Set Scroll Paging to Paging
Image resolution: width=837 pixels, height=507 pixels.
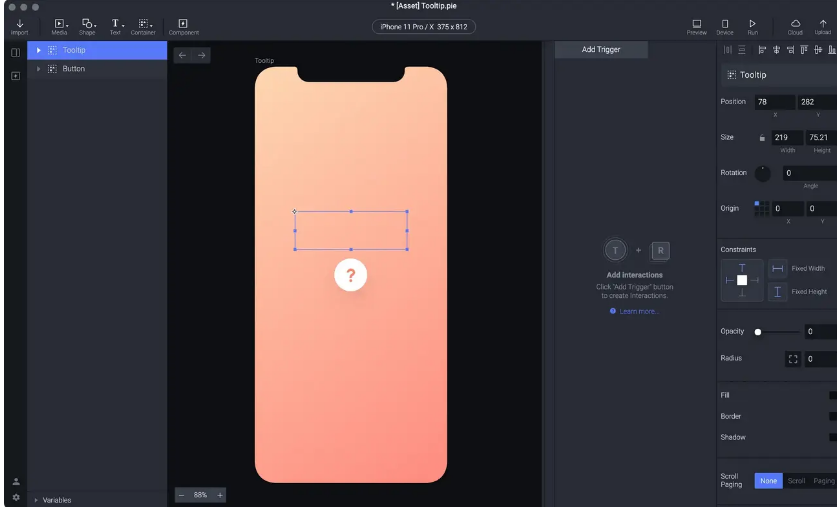(x=824, y=481)
